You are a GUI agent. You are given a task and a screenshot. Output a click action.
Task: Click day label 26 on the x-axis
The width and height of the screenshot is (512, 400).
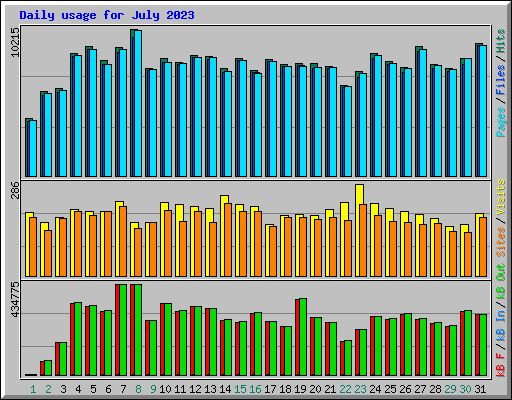coord(405,389)
